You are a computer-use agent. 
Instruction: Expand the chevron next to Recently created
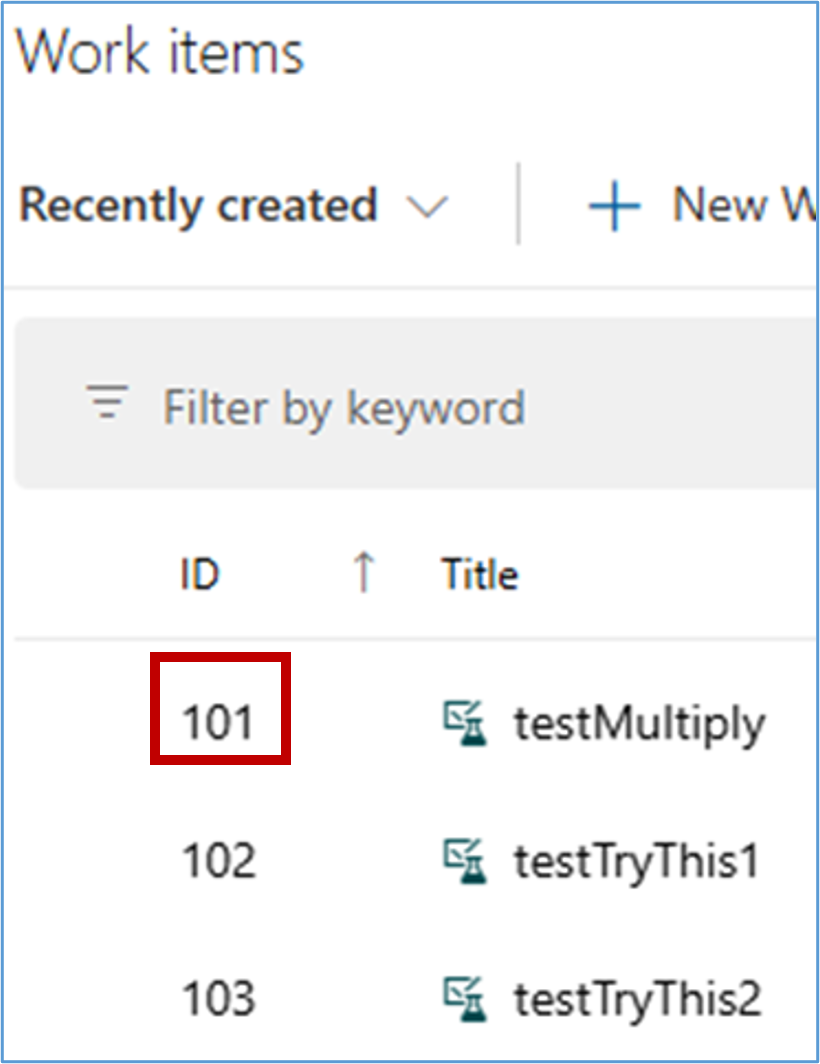tap(428, 207)
